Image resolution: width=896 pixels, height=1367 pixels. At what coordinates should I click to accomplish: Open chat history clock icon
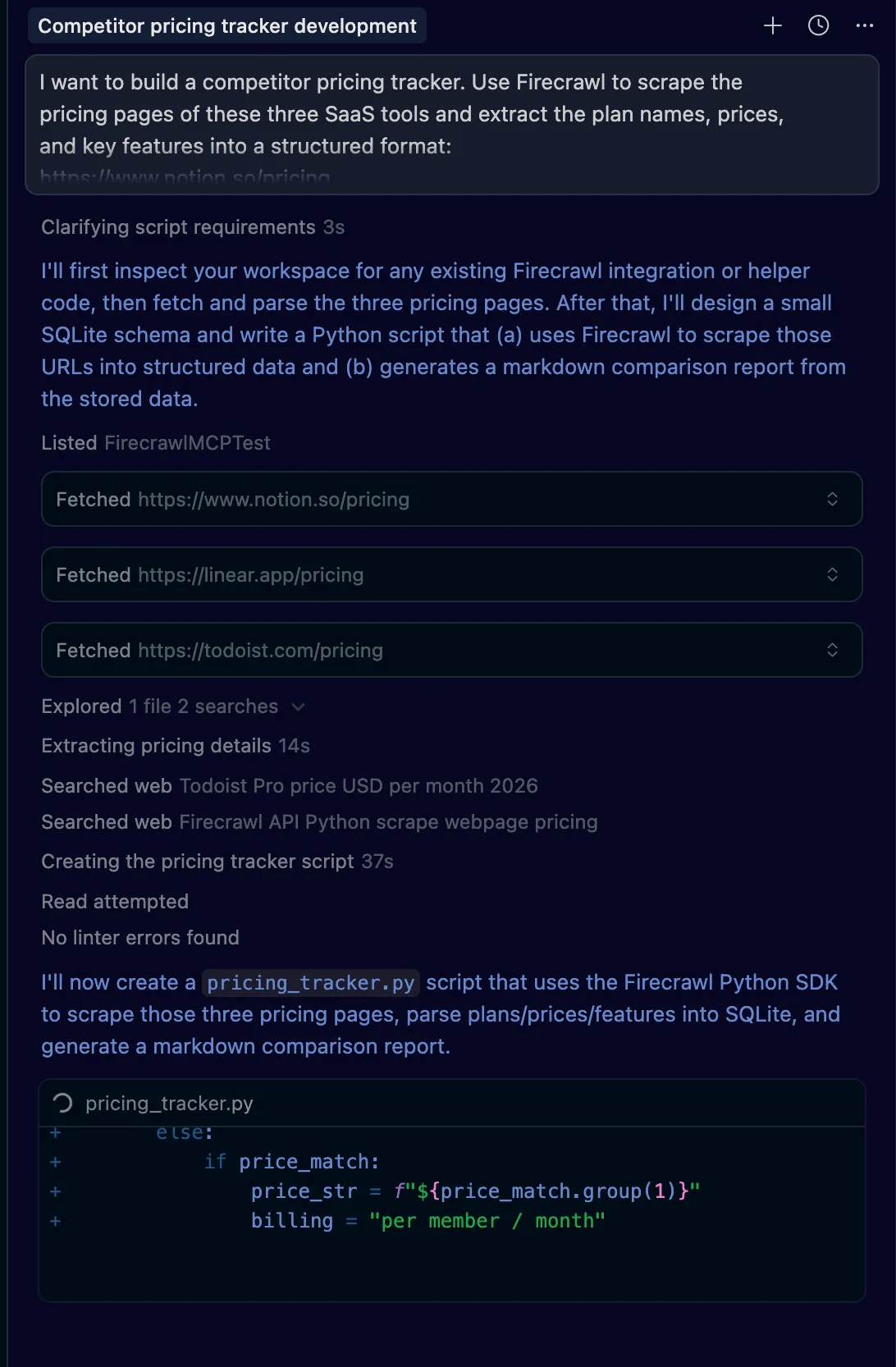coord(818,26)
